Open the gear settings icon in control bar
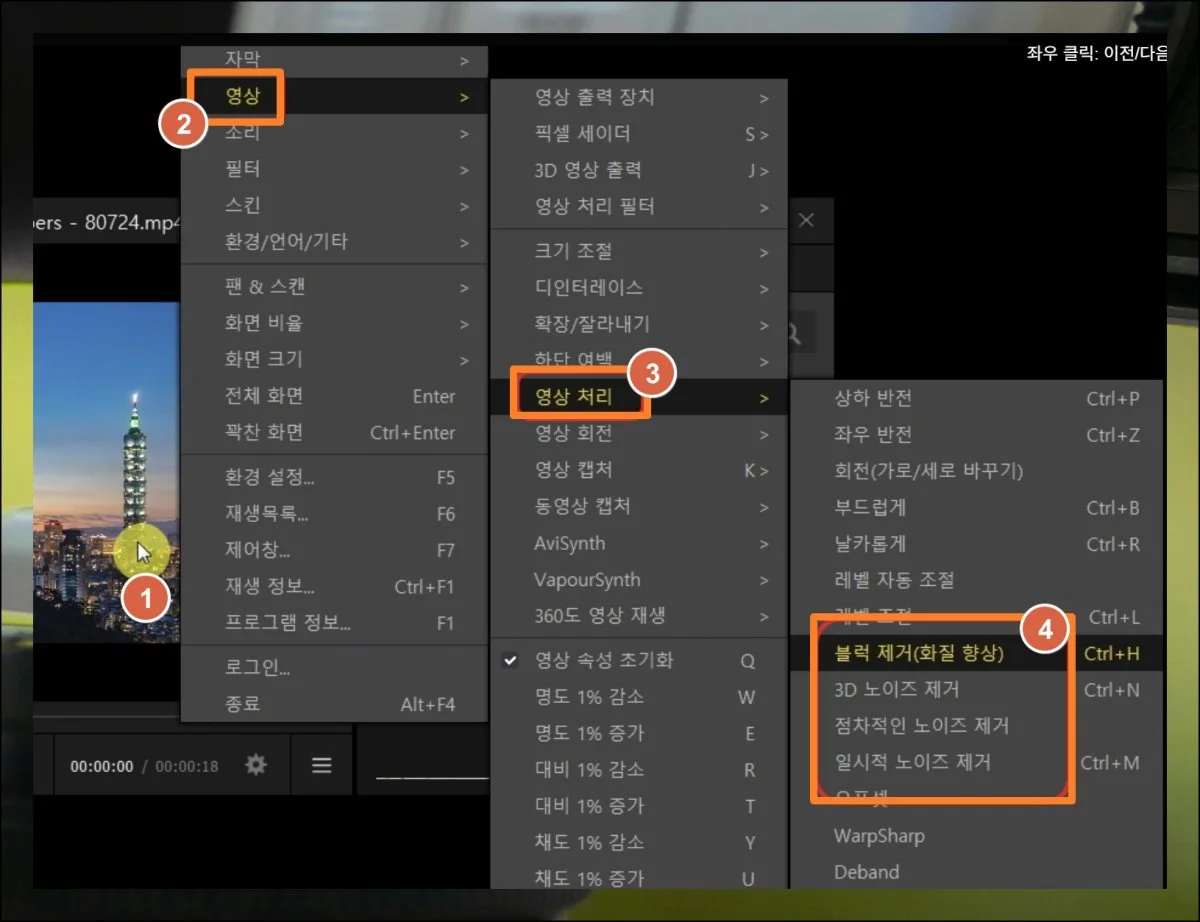 pos(257,765)
